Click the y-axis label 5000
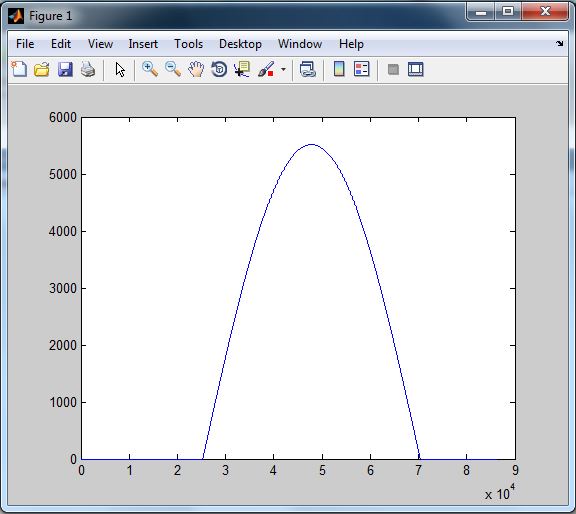Screen dimensions: 576x514 tap(63, 175)
